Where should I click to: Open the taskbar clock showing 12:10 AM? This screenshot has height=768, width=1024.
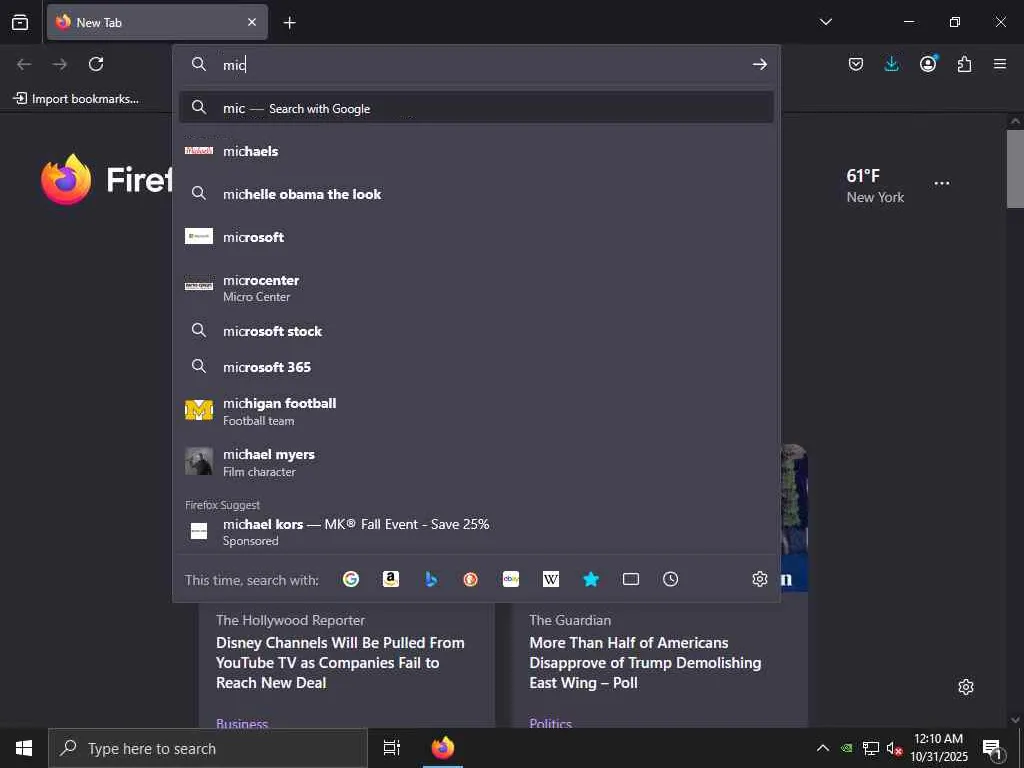938,748
